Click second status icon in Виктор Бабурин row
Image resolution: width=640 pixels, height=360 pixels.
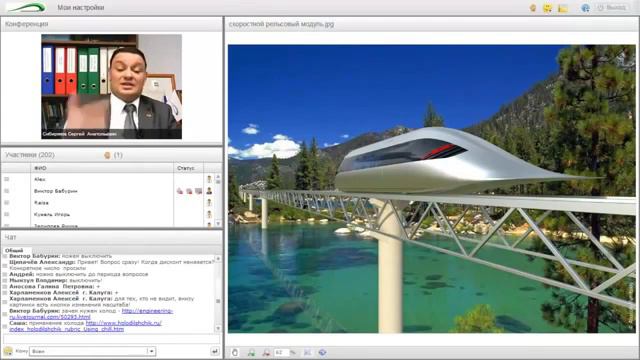[x=189, y=191]
